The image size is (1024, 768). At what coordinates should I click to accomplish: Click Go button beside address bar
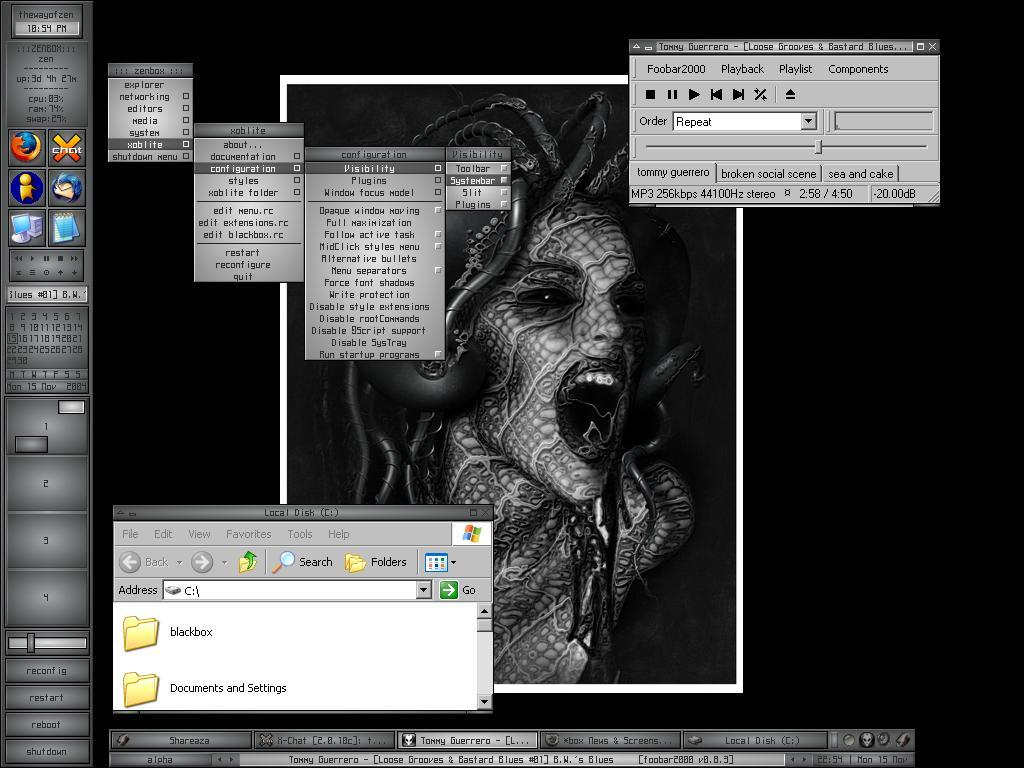458,590
